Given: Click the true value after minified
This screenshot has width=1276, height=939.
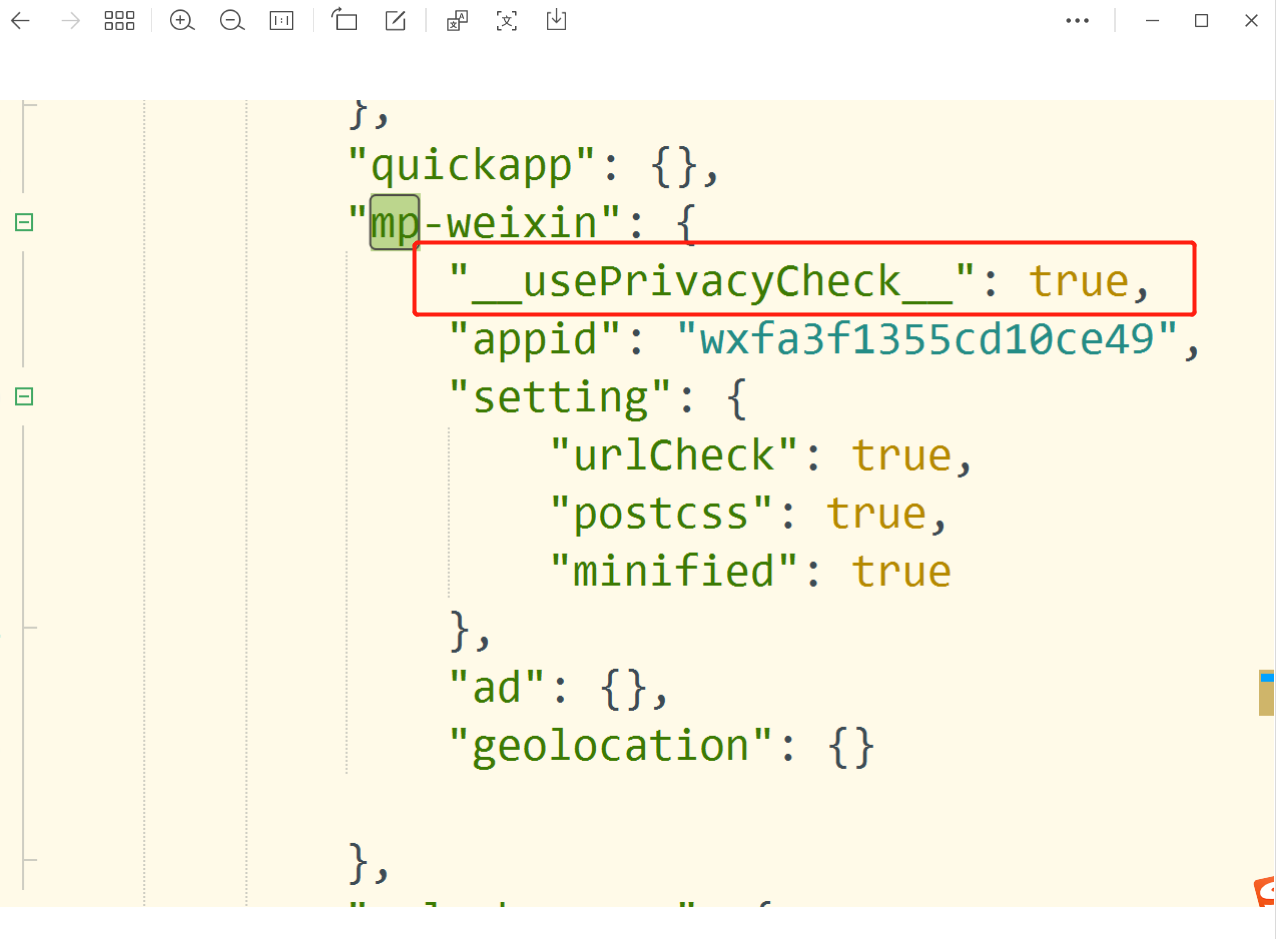Looking at the screenshot, I should (x=901, y=572).
